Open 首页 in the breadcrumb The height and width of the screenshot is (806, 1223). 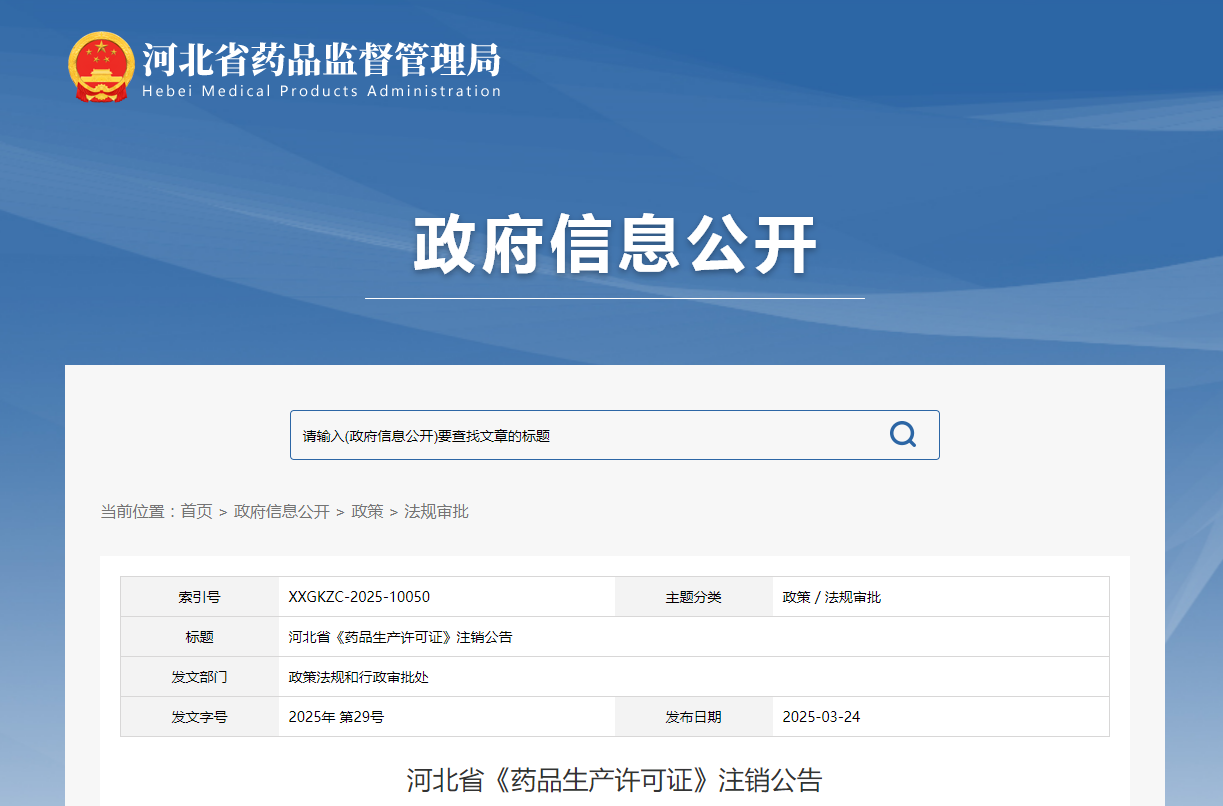[196, 512]
